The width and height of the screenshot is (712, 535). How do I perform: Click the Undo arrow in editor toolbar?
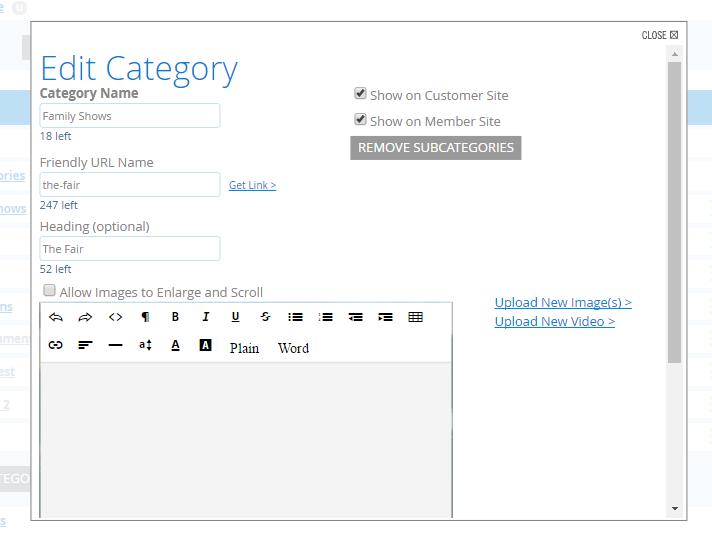[55, 317]
